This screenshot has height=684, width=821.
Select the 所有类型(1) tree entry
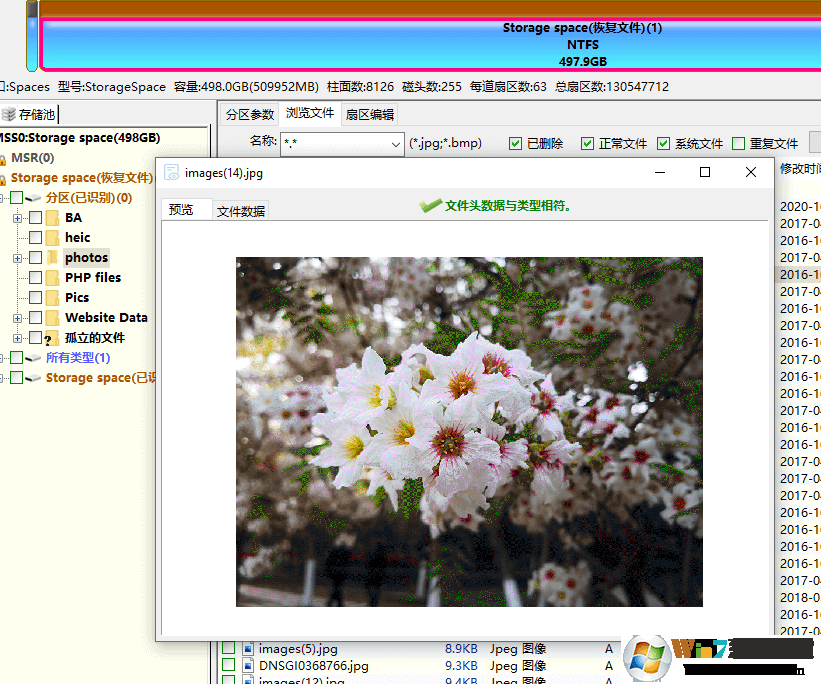point(78,357)
